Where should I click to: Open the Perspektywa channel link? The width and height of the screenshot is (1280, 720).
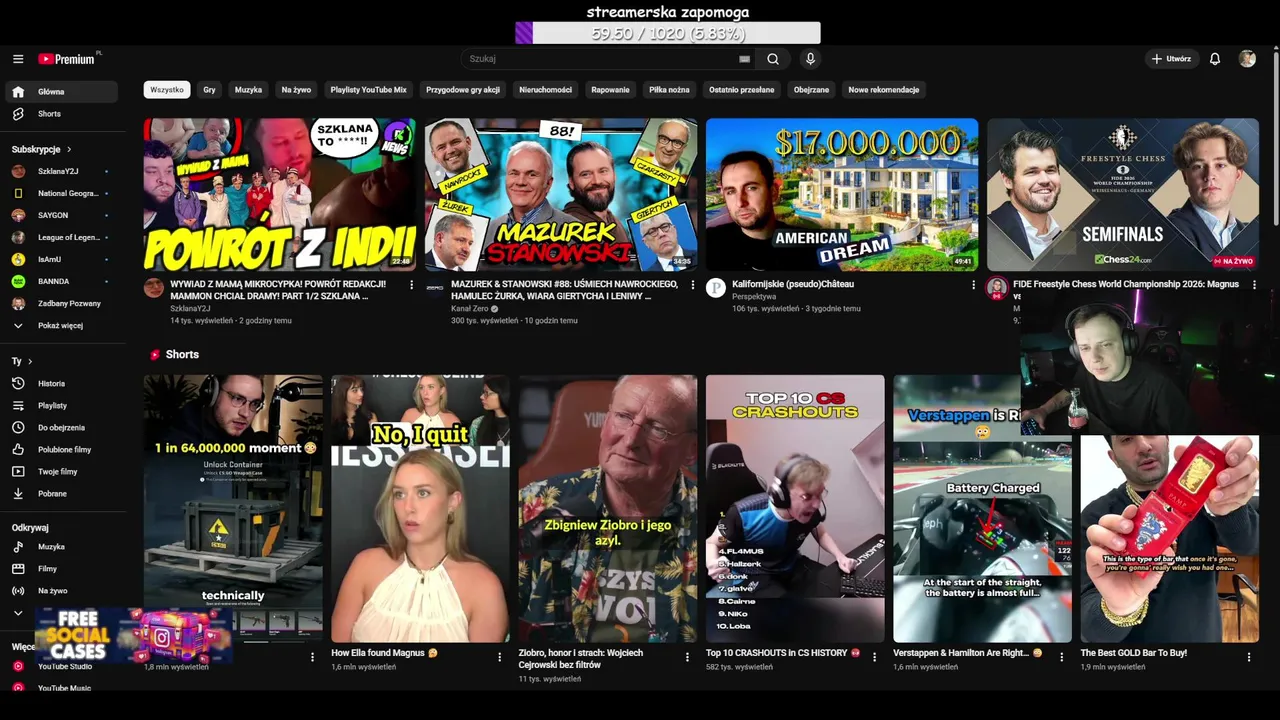point(754,297)
